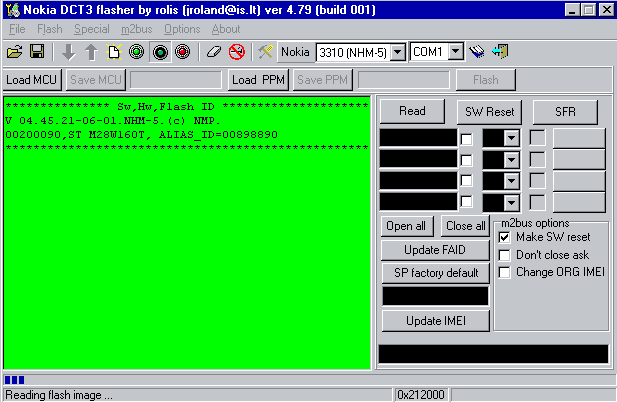Expand the phone model 3310 (NHM-5) dropdown
This screenshot has height=402, width=617.
tap(398, 52)
